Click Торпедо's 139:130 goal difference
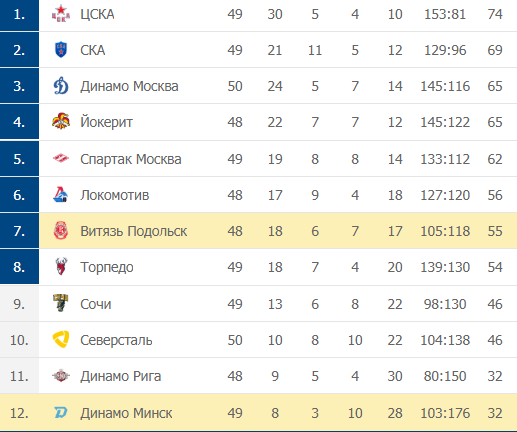517x432 pixels. (445, 267)
